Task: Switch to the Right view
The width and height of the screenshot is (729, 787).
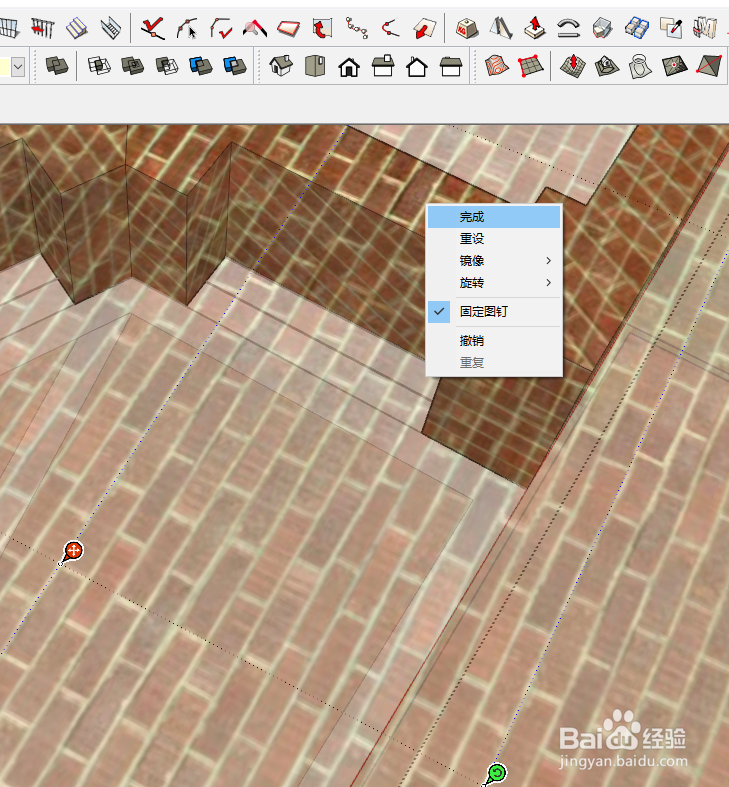Action: coord(383,66)
